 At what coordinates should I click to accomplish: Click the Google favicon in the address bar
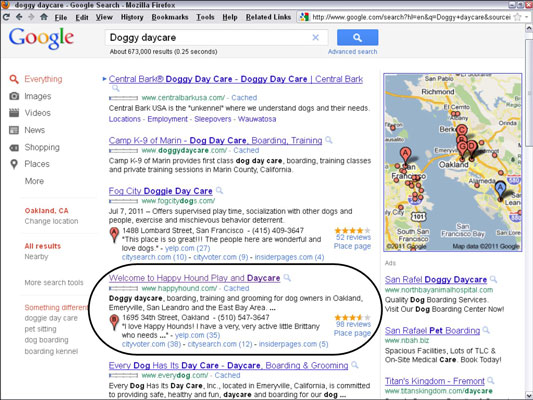pyautogui.click(x=304, y=17)
